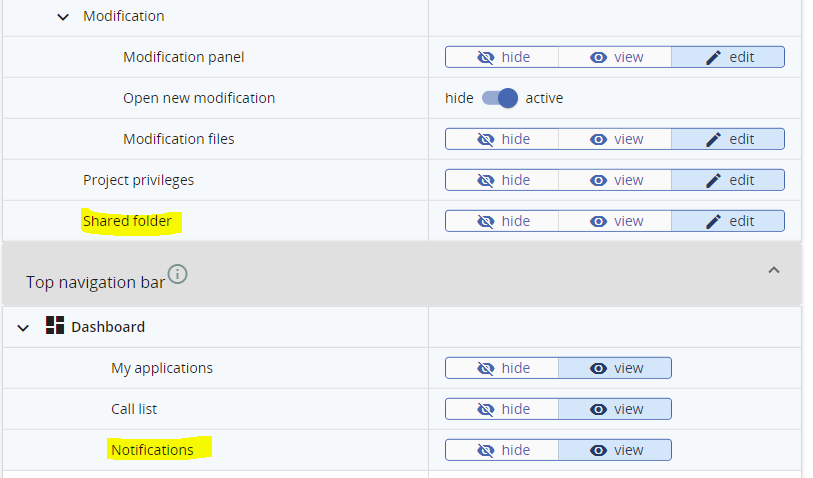Click the Top navigation bar header
Image resolution: width=813 pixels, height=478 pixels.
coord(95,282)
